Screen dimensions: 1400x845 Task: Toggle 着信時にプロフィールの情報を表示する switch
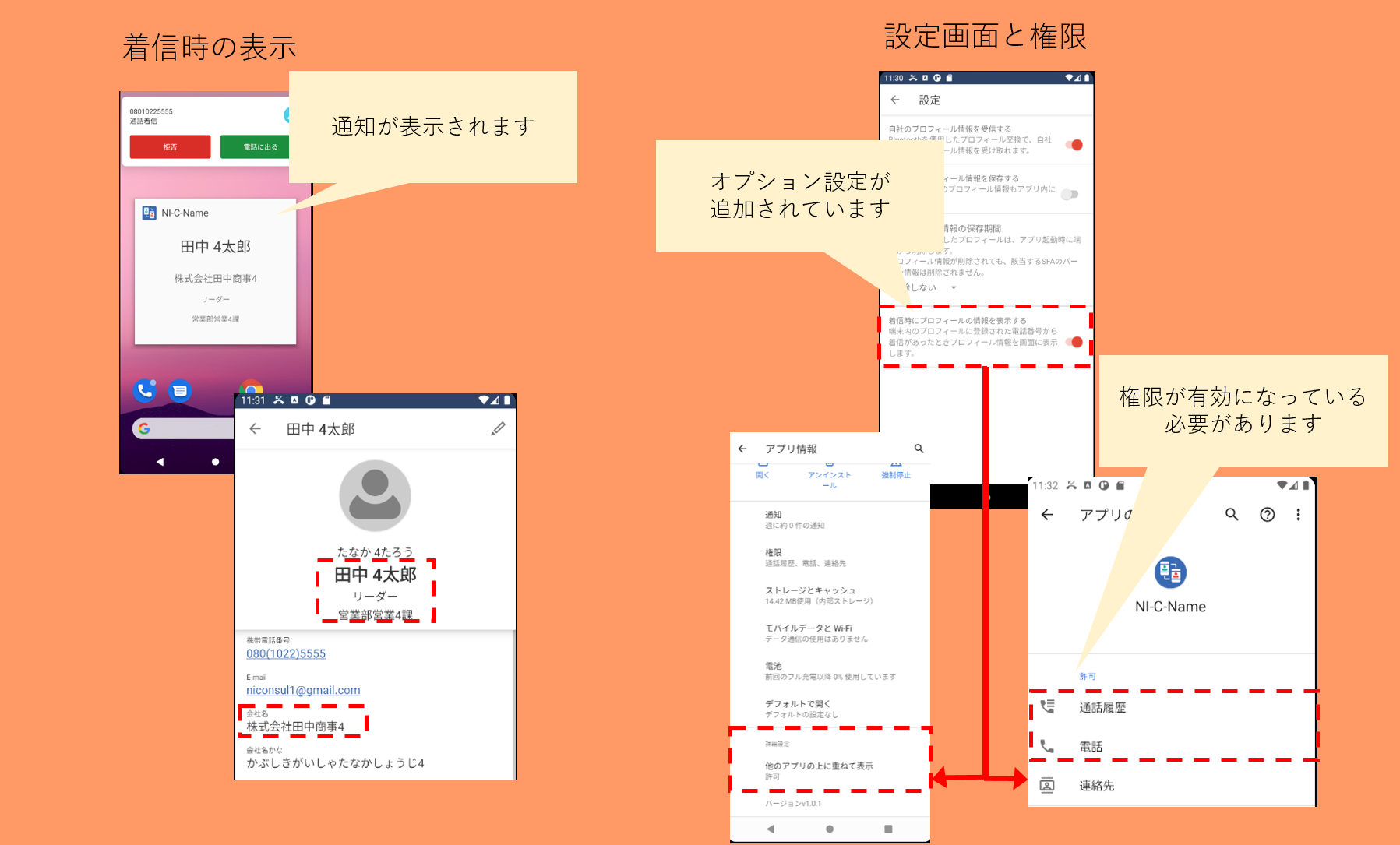click(x=1074, y=342)
